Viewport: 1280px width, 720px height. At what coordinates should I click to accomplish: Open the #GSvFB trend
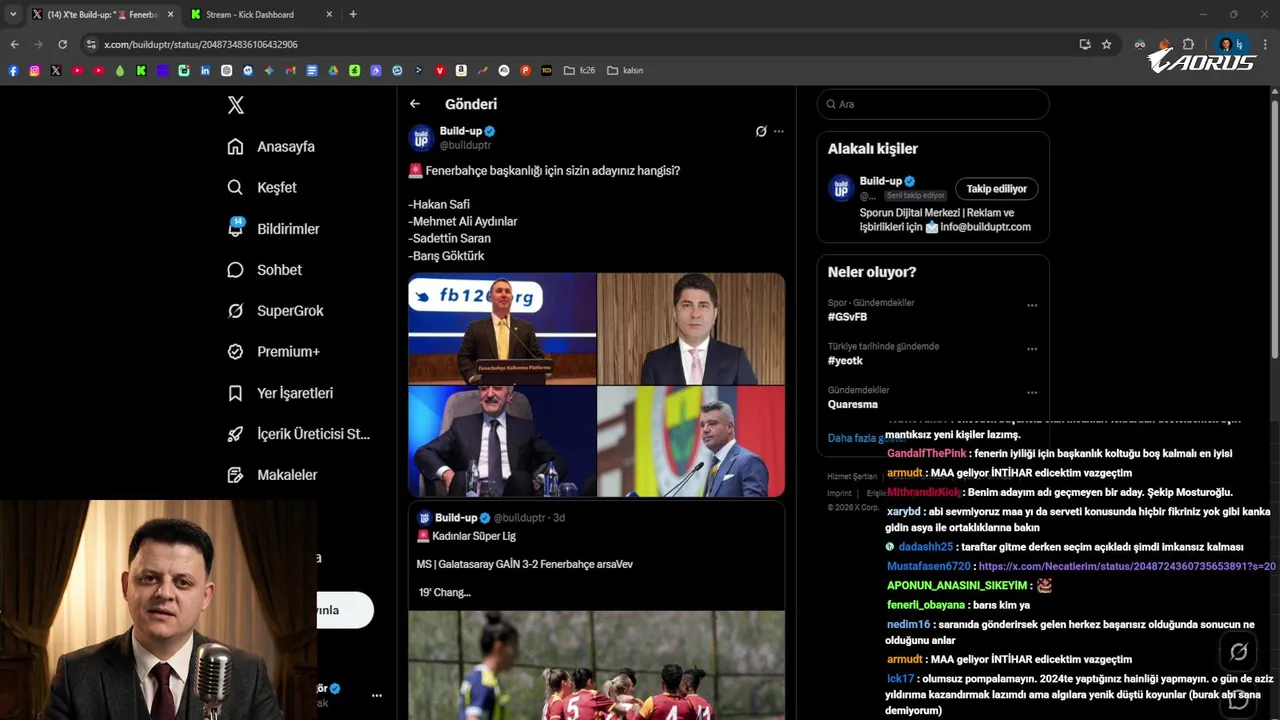(847, 317)
